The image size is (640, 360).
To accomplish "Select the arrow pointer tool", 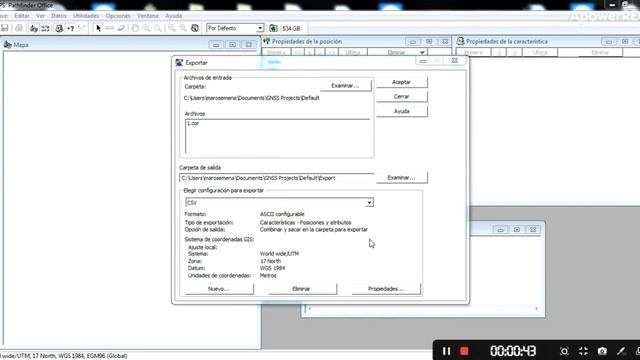I will point(98,28).
